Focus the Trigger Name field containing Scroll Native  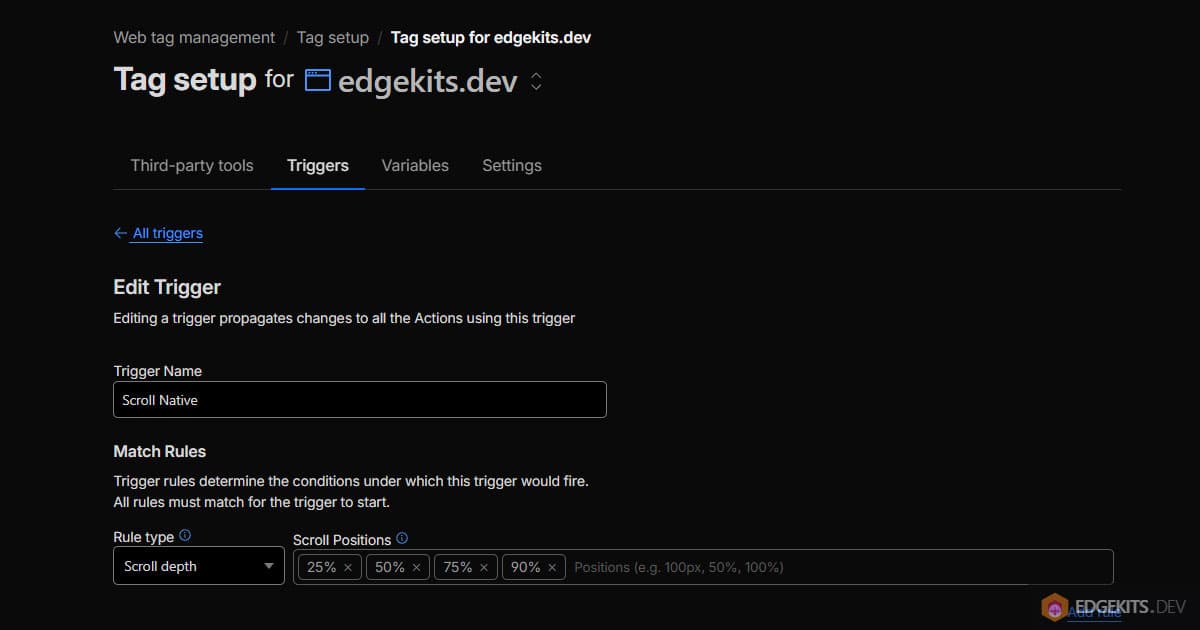(x=360, y=399)
